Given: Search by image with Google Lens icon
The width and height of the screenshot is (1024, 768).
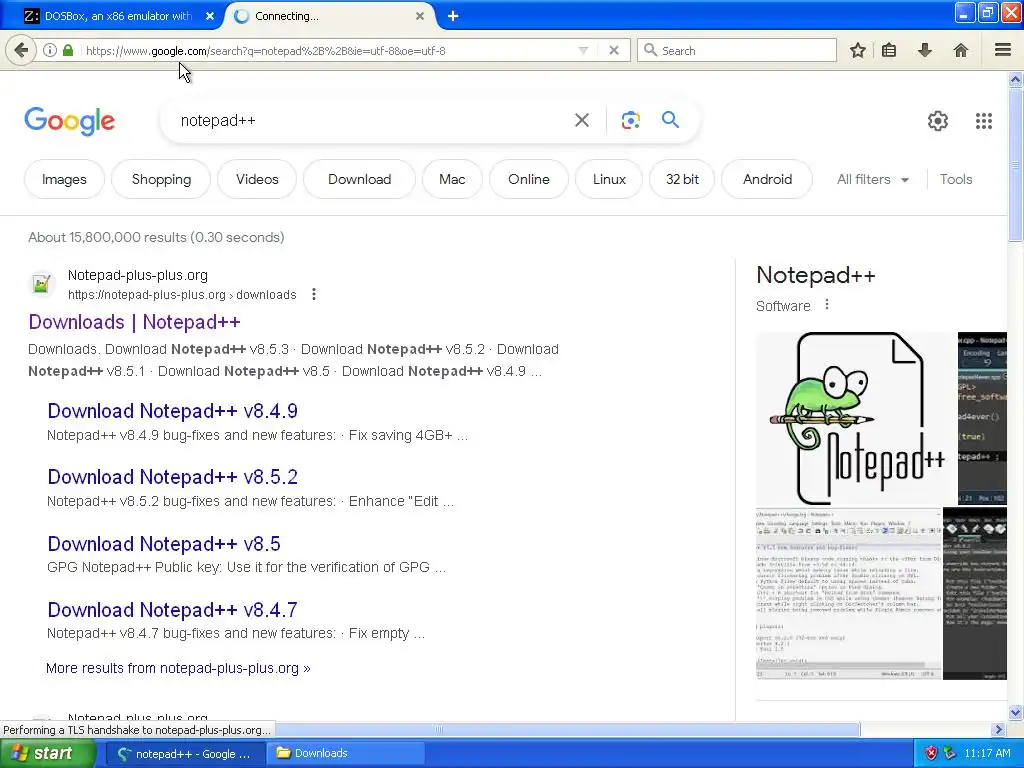Looking at the screenshot, I should pos(630,120).
